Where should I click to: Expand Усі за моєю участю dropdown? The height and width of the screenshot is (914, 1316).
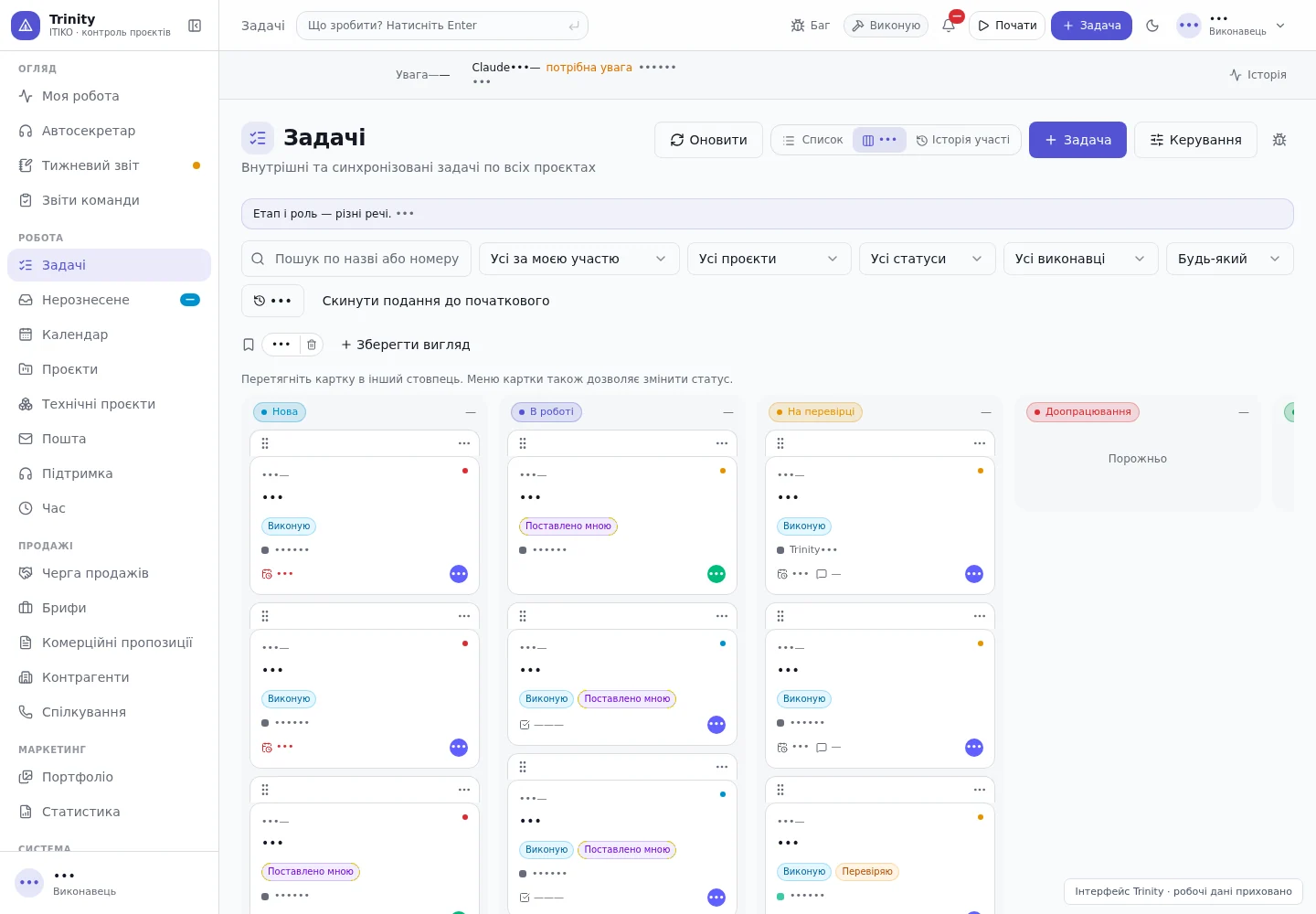coord(579,259)
